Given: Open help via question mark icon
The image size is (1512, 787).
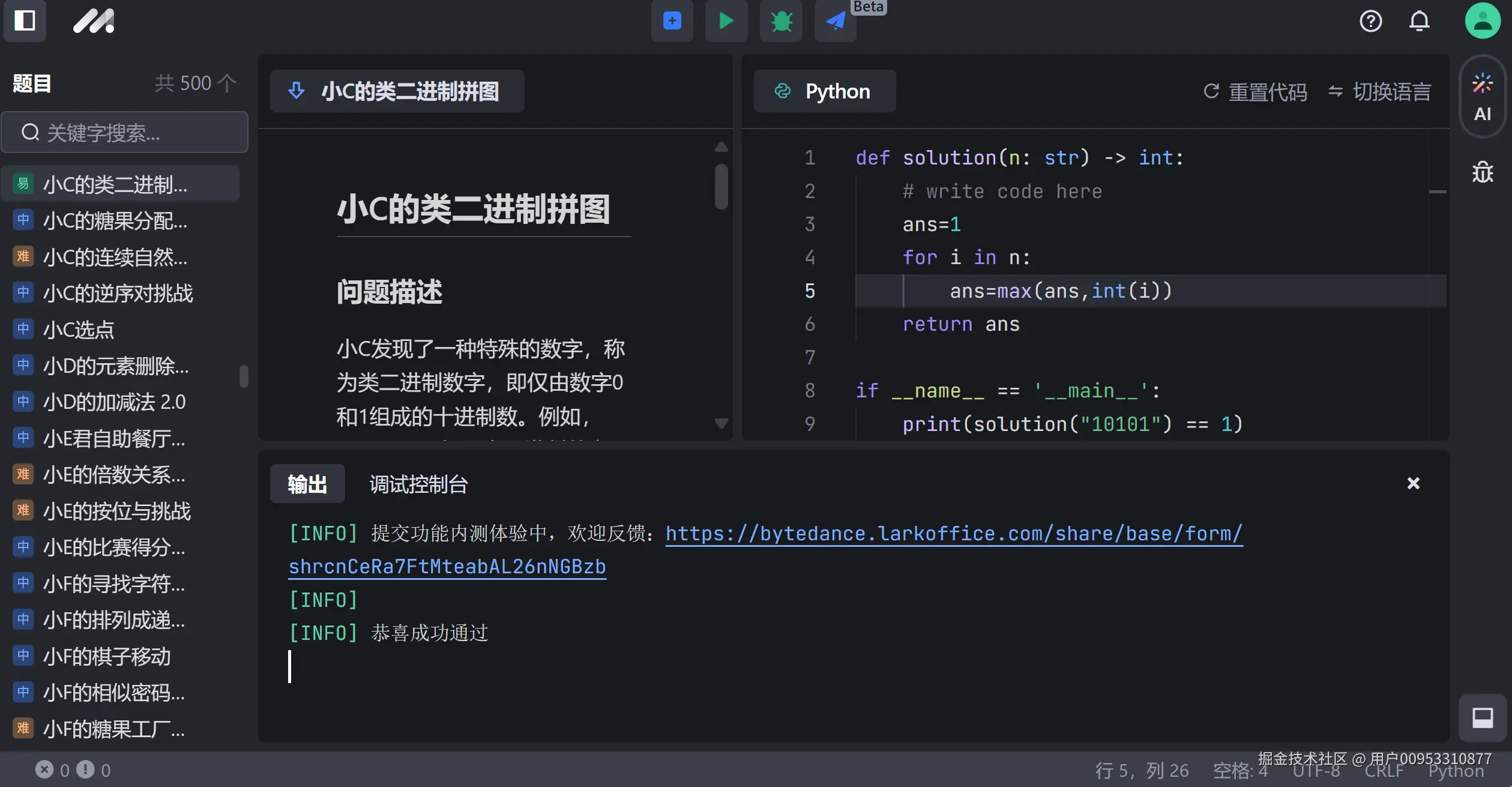Looking at the screenshot, I should click(x=1370, y=21).
